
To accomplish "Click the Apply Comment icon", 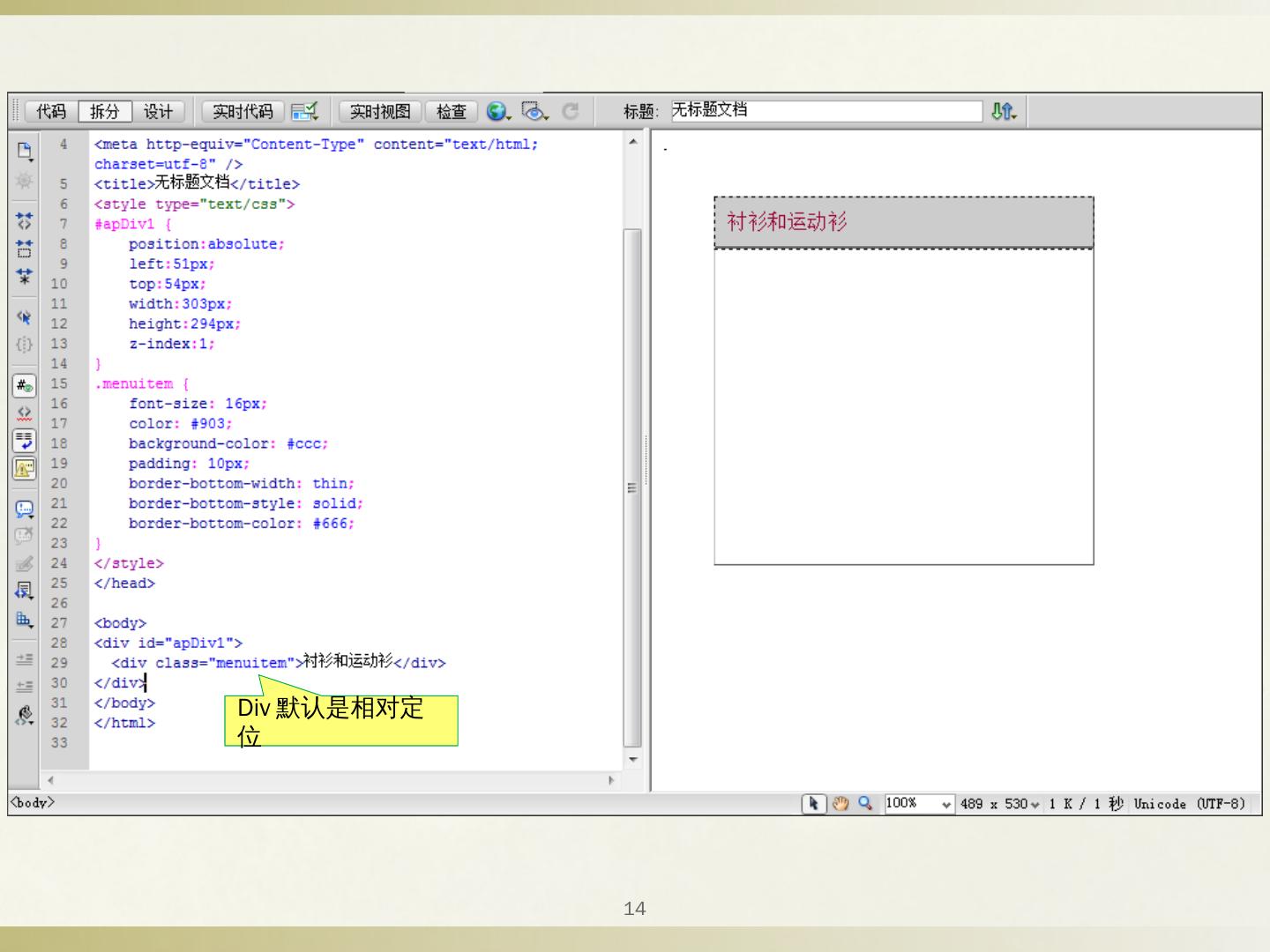I will coord(25,509).
